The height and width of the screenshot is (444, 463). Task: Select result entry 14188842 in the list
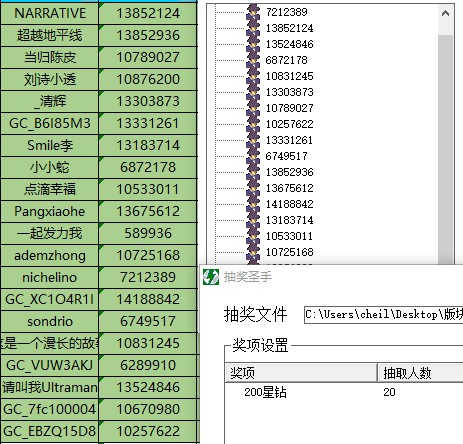click(289, 204)
